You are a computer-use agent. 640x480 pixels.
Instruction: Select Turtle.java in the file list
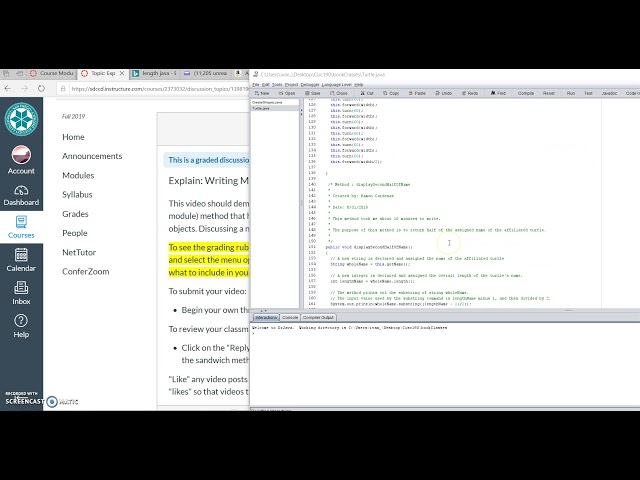[275, 108]
